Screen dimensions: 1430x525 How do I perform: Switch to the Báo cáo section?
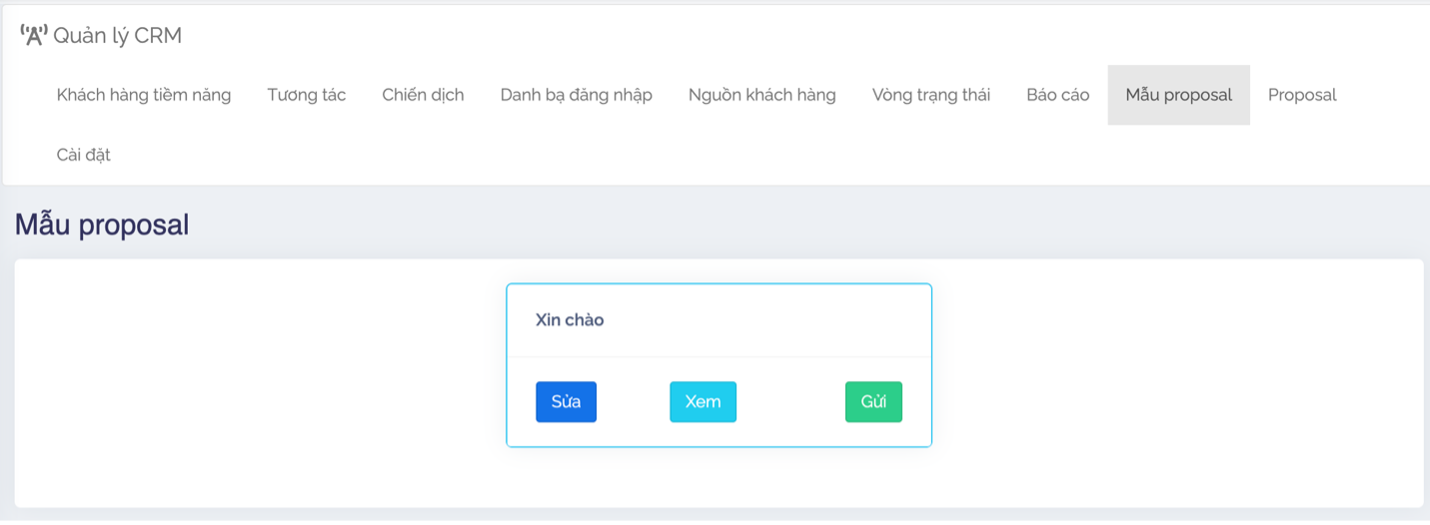coord(1058,95)
